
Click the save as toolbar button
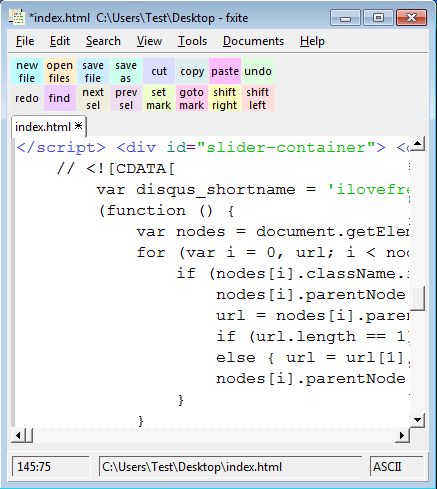126,71
